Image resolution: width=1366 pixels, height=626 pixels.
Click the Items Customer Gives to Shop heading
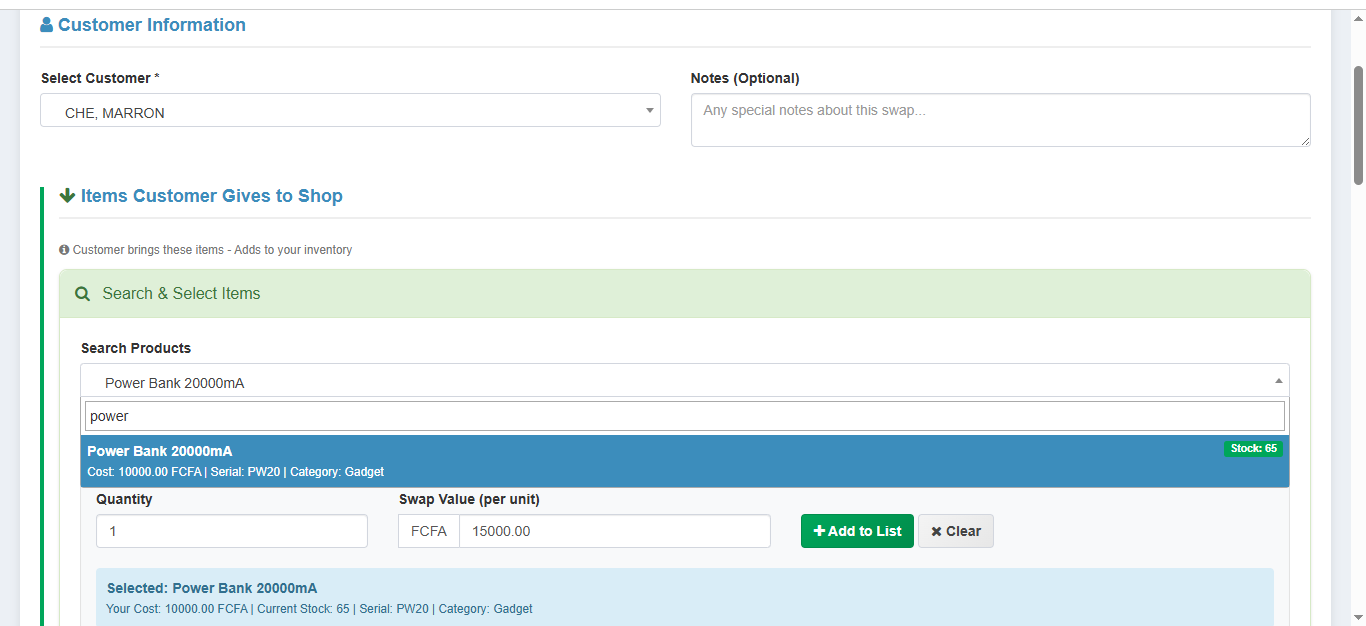click(x=211, y=195)
